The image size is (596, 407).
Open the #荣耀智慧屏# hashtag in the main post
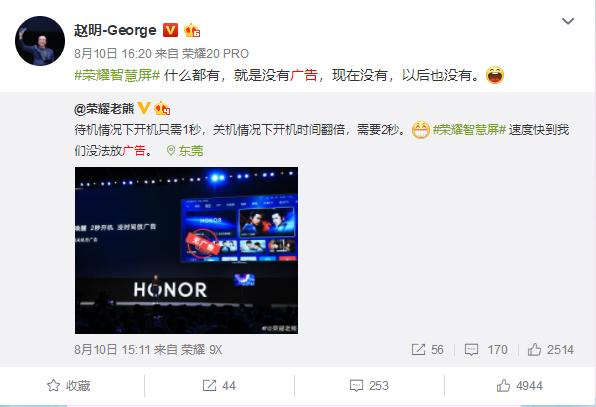(117, 75)
